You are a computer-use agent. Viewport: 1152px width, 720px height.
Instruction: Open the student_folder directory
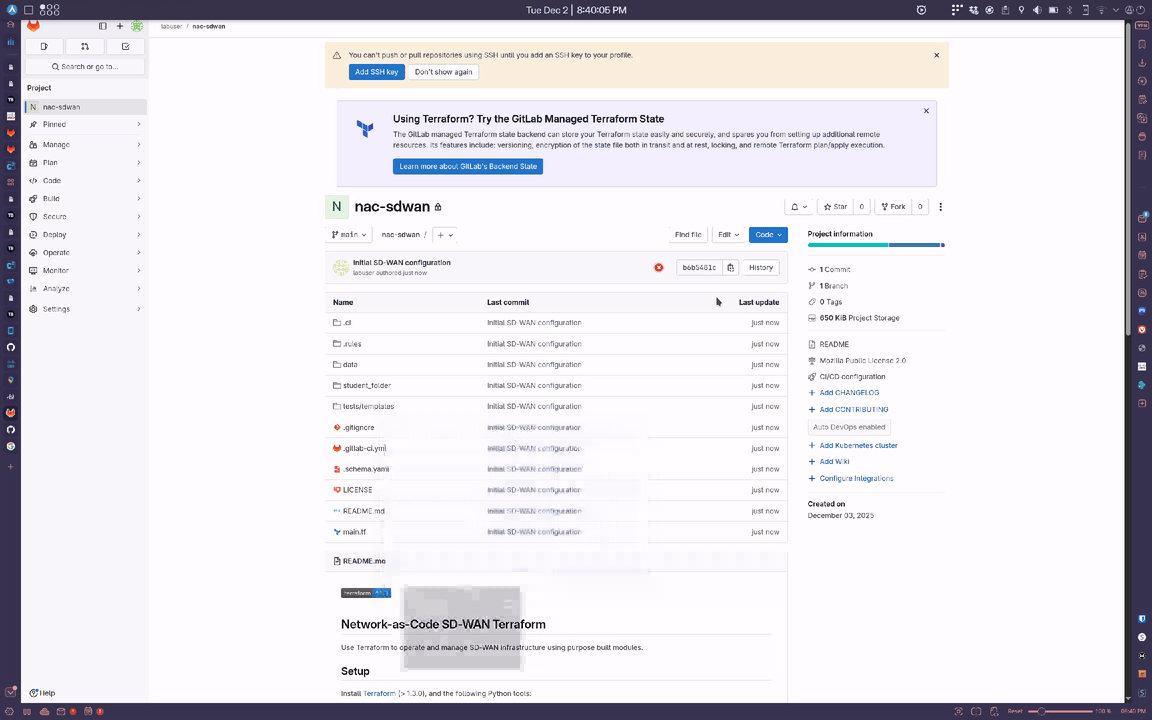367,385
